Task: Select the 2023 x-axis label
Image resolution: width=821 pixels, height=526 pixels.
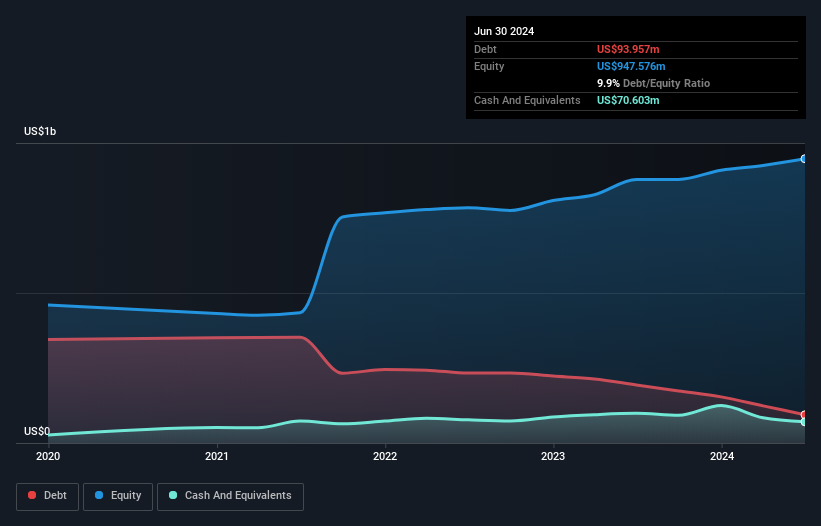Action: coord(553,456)
